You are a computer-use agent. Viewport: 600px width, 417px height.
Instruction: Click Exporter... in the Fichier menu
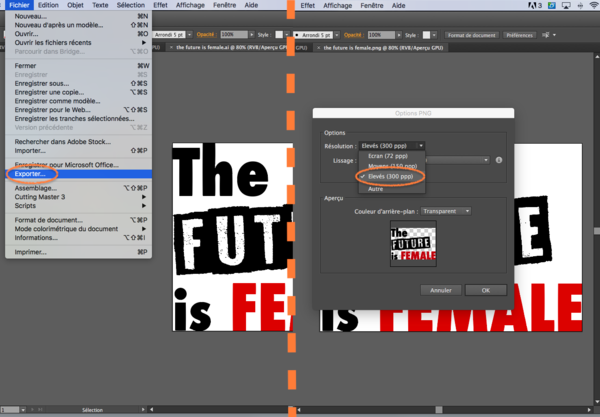pos(30,174)
